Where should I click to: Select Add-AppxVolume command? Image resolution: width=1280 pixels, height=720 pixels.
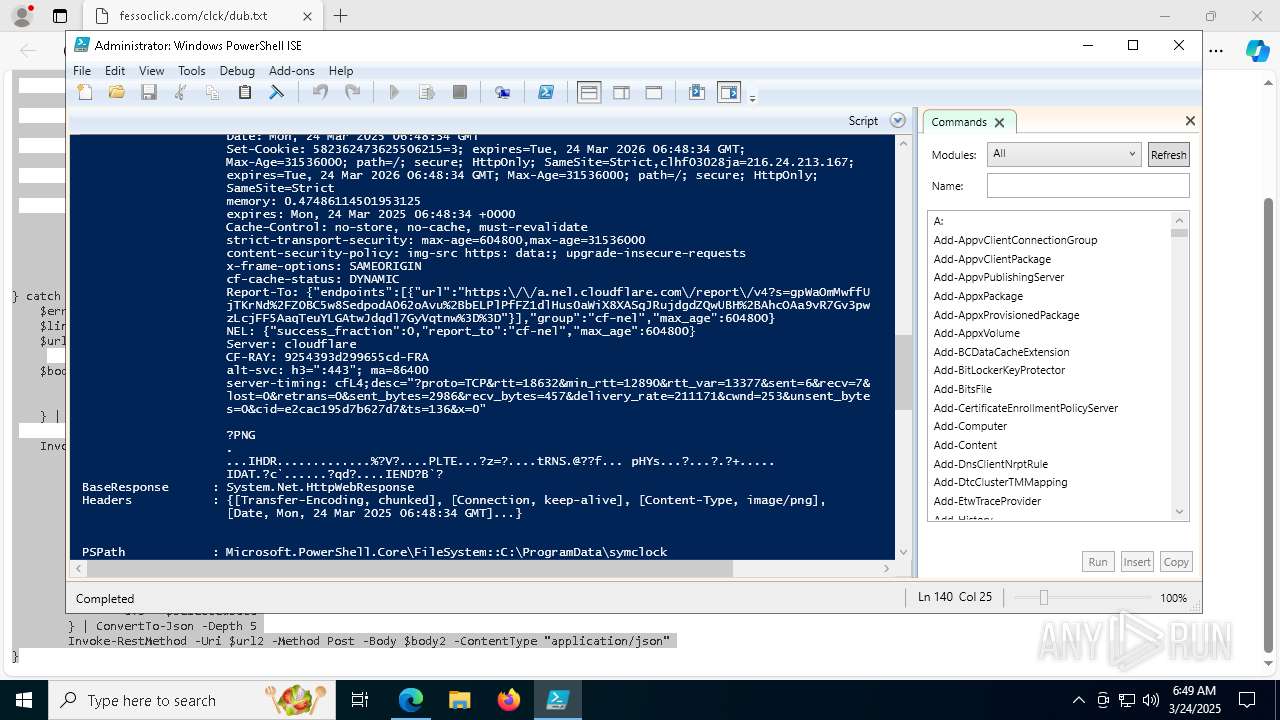click(976, 333)
